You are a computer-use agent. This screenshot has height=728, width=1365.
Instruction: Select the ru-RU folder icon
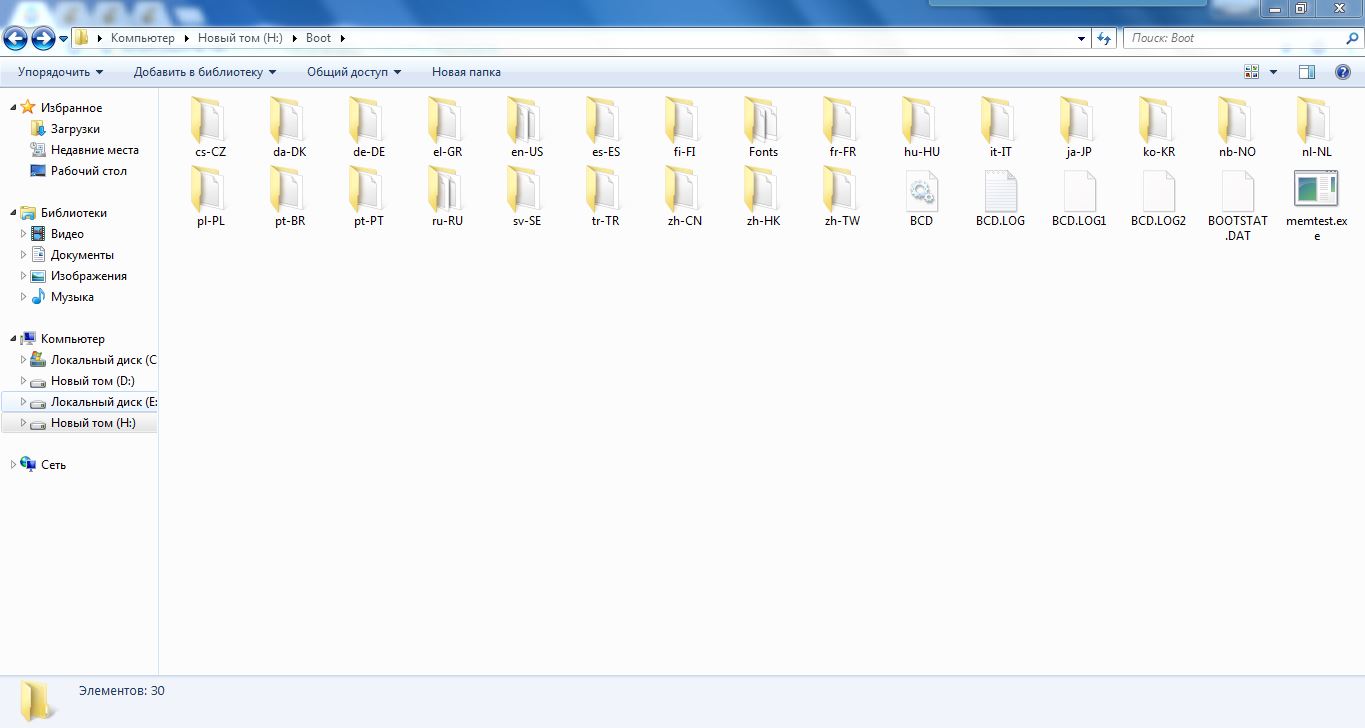(447, 190)
